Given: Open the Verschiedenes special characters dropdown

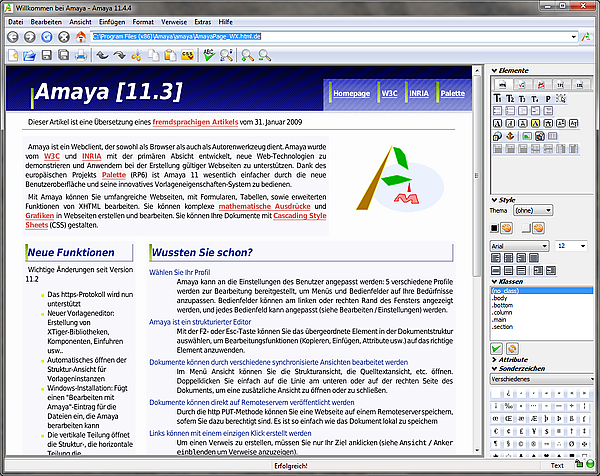Looking at the screenshot, I should tap(540, 379).
